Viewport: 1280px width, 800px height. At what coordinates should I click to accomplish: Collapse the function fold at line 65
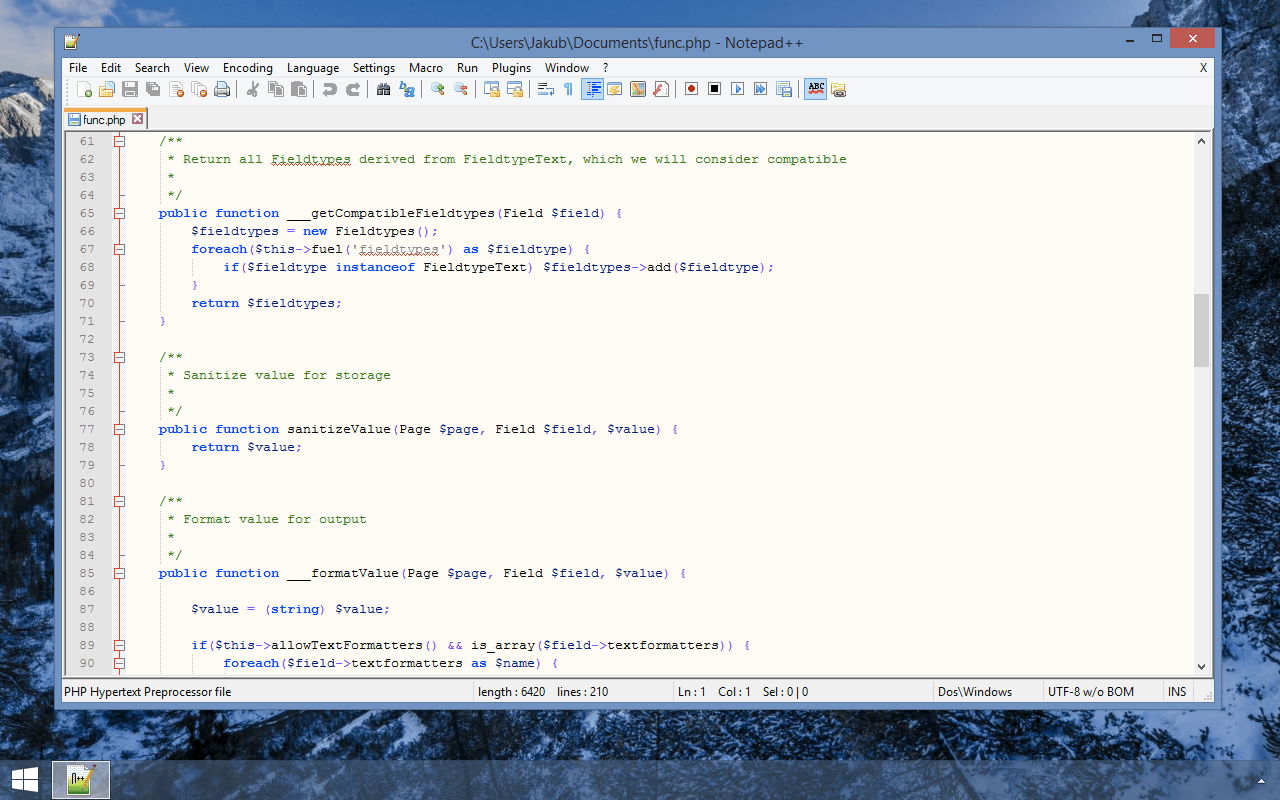click(x=119, y=213)
